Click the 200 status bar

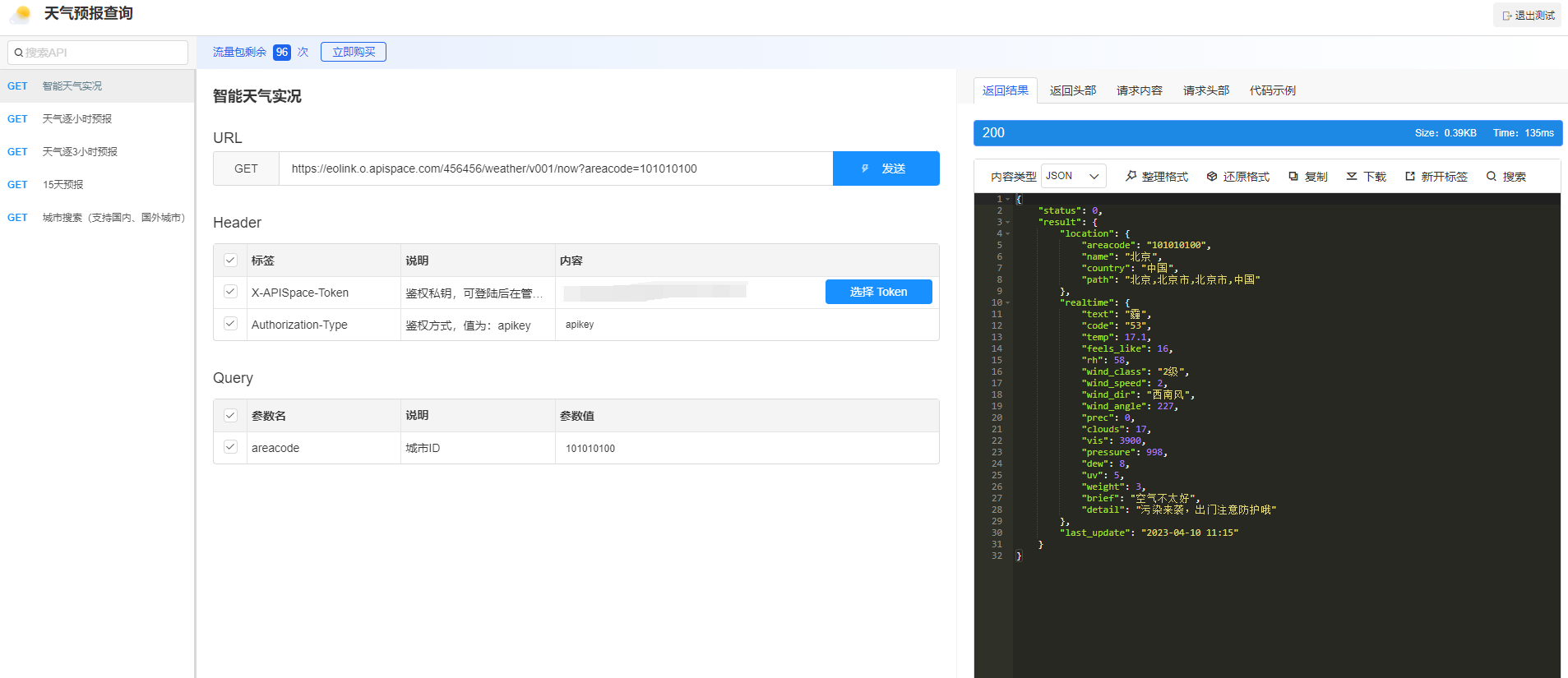1268,133
